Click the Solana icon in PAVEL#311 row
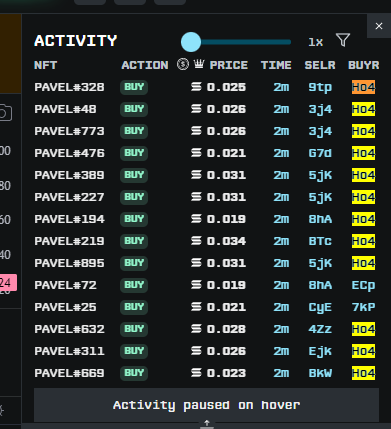Image resolution: width=391 pixels, height=429 pixels. [x=196, y=351]
